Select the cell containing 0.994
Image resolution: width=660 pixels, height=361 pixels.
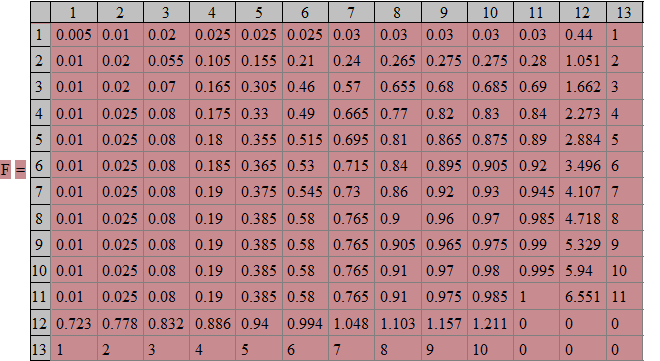pos(305,323)
